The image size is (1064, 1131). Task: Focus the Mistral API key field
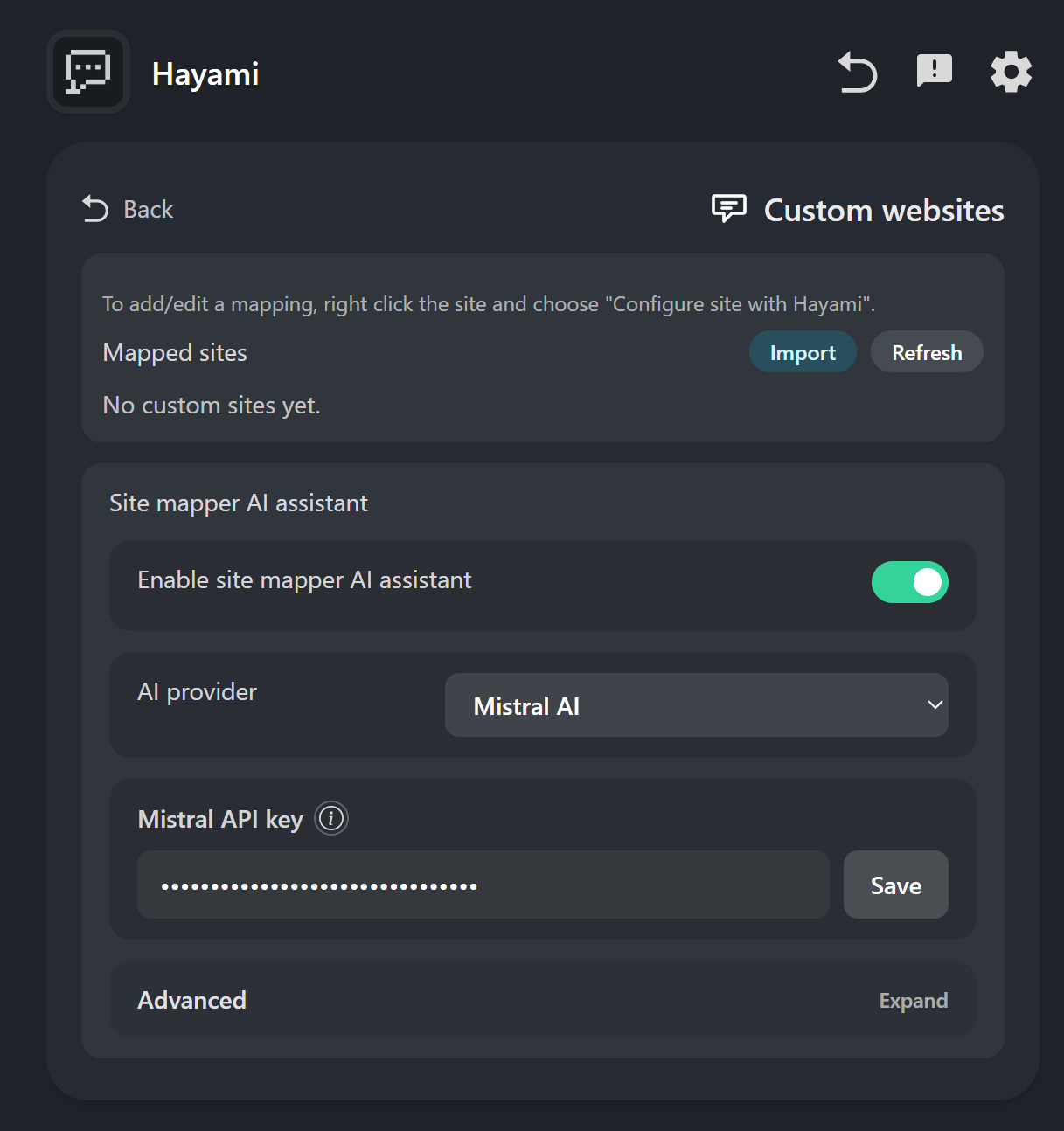click(483, 885)
